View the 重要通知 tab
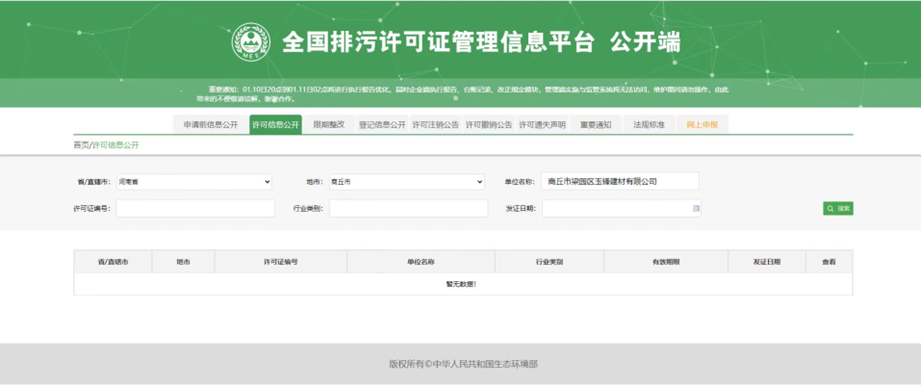 pyautogui.click(x=596, y=125)
